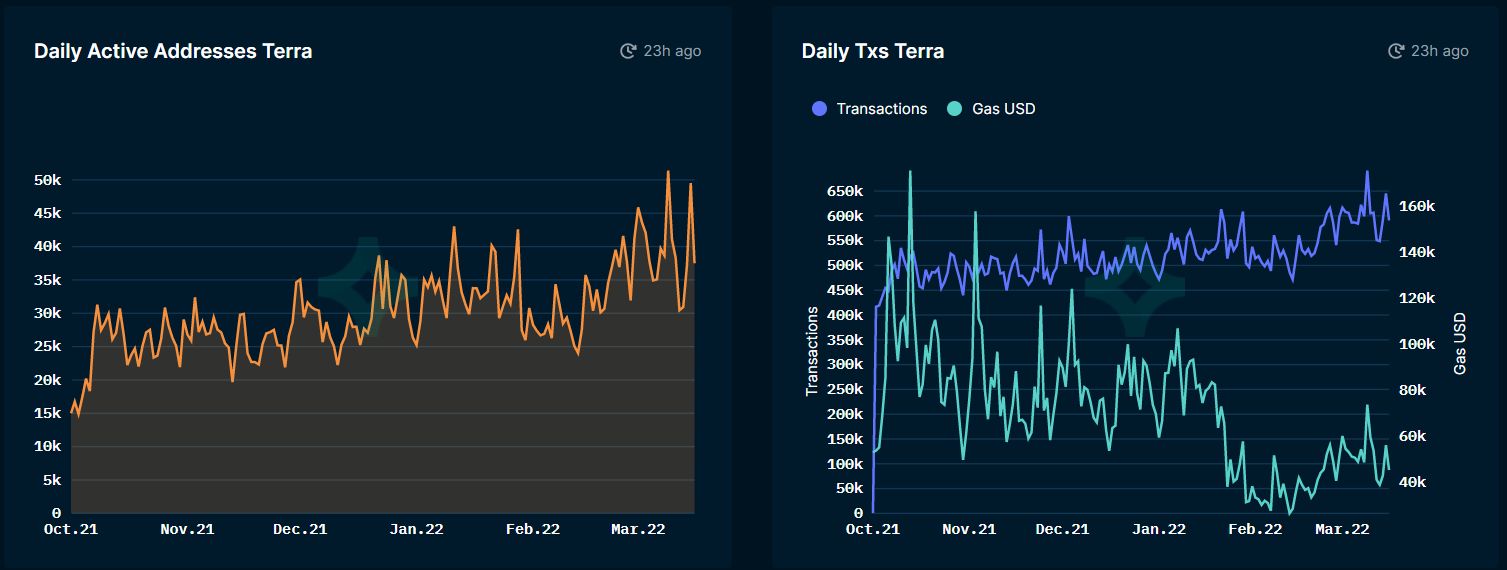Click the rotated Transactions axis title

(812, 351)
